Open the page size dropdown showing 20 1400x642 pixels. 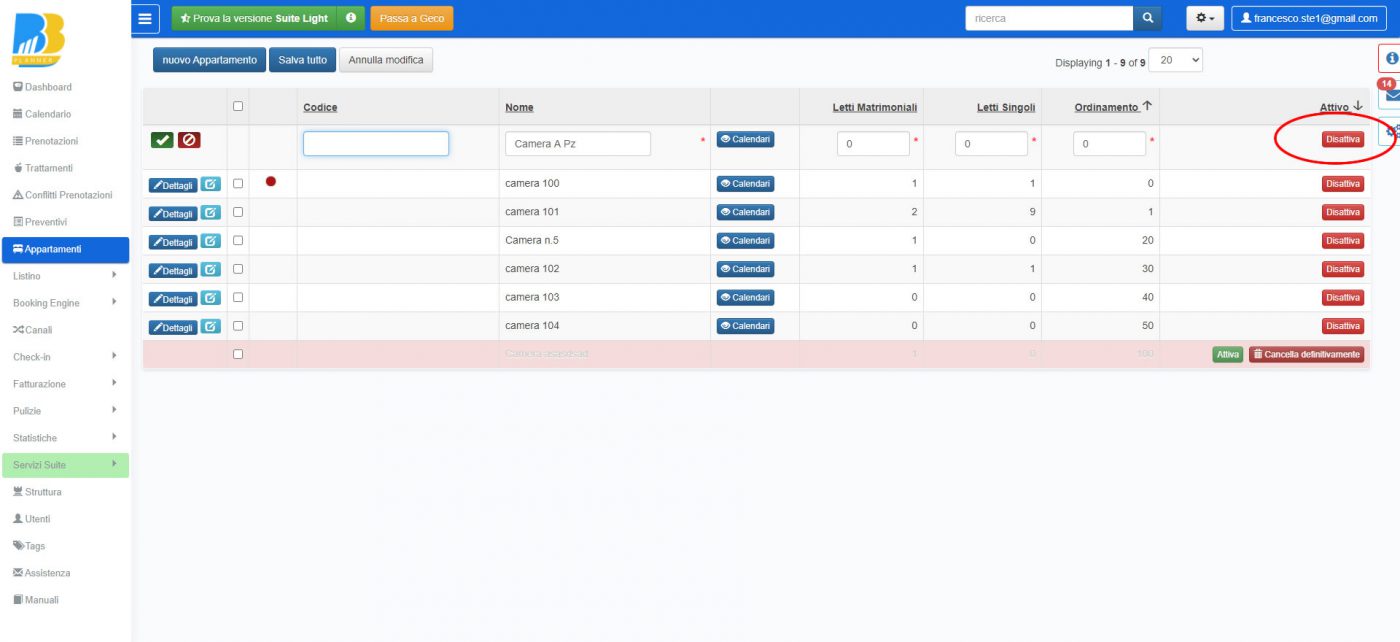pos(1177,61)
